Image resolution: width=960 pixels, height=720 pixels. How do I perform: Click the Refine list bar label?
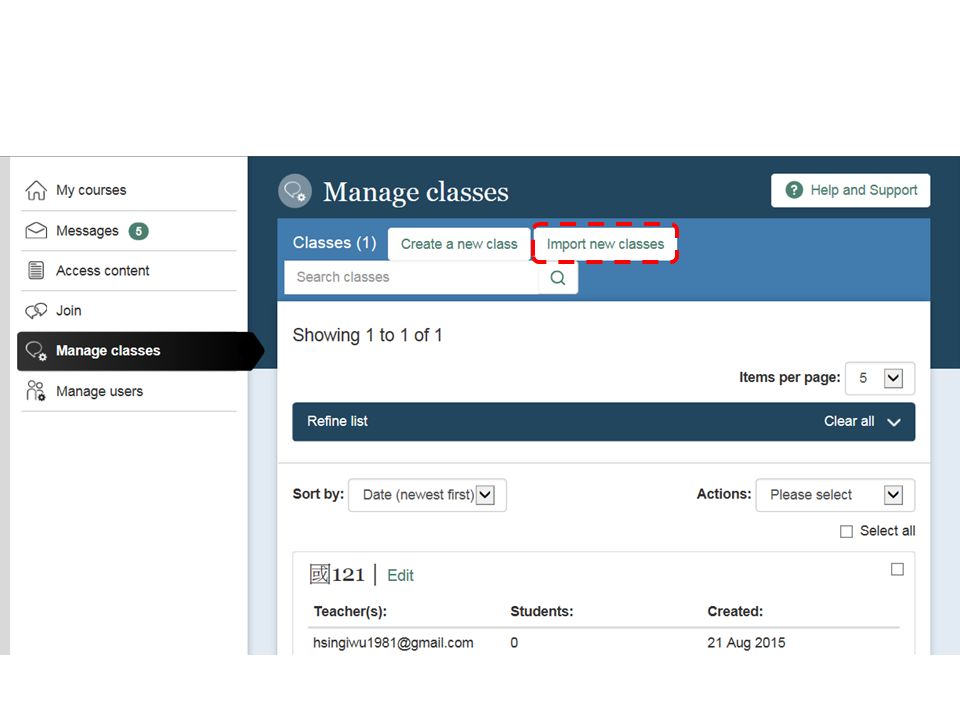point(337,421)
